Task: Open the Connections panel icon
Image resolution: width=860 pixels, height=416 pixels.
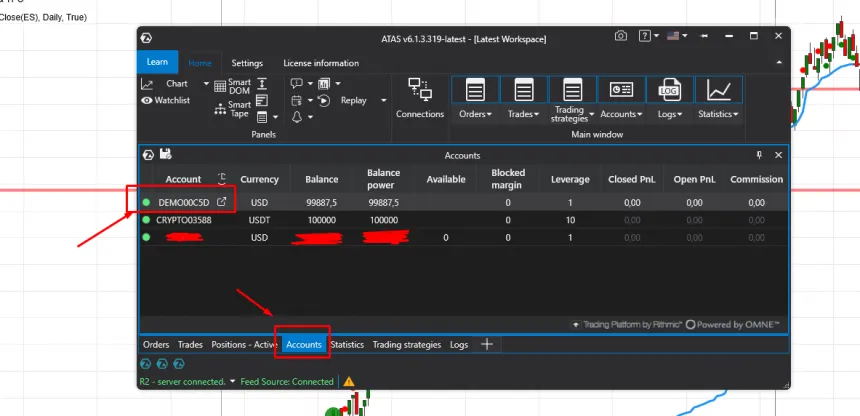Action: [420, 92]
